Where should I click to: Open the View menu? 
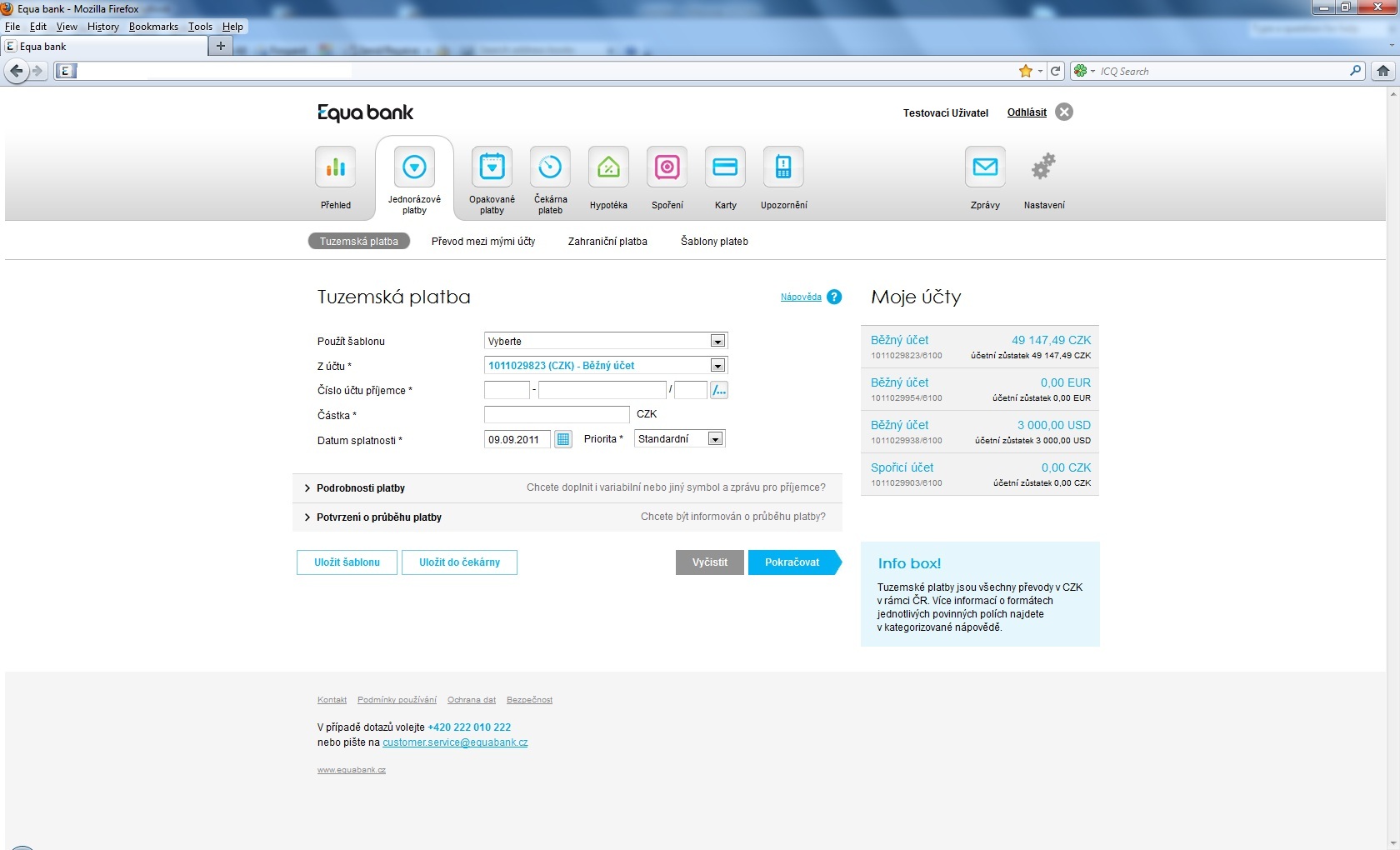(67, 27)
